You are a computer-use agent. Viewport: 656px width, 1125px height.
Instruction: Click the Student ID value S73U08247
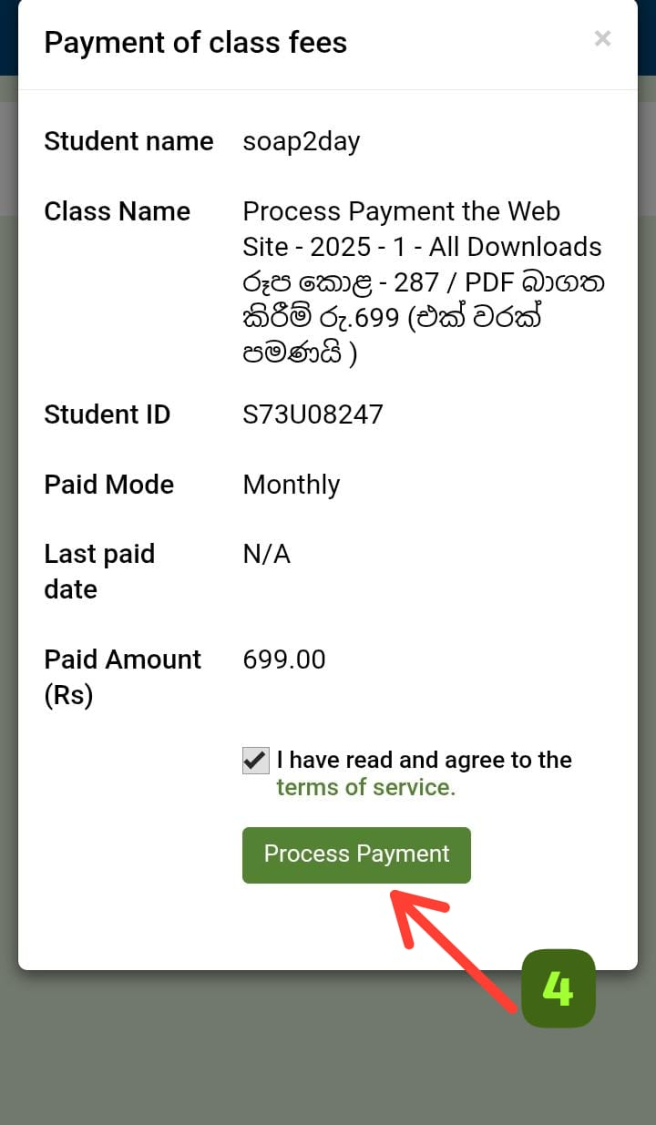(x=312, y=414)
